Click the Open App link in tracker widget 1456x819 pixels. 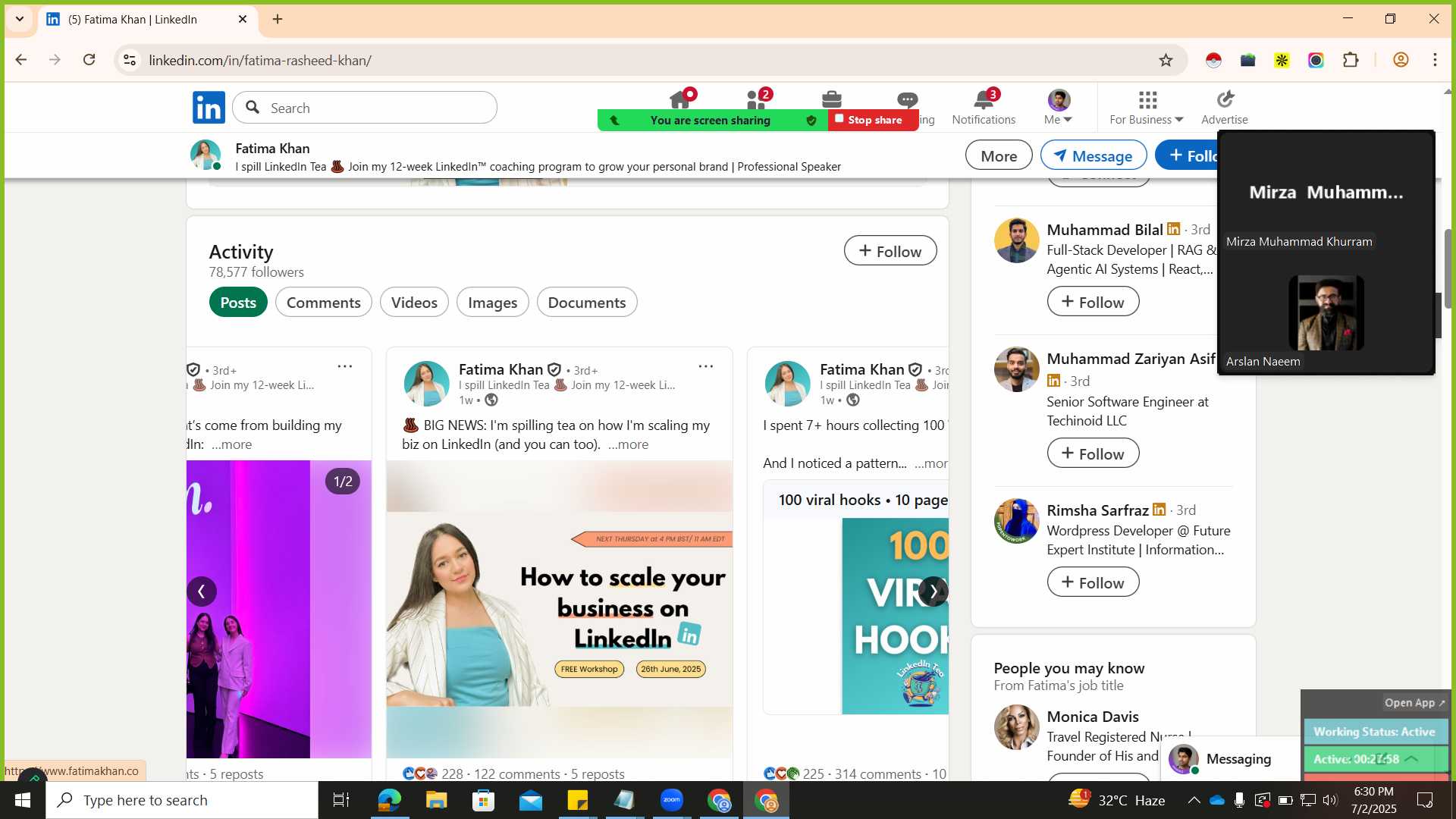1414,703
